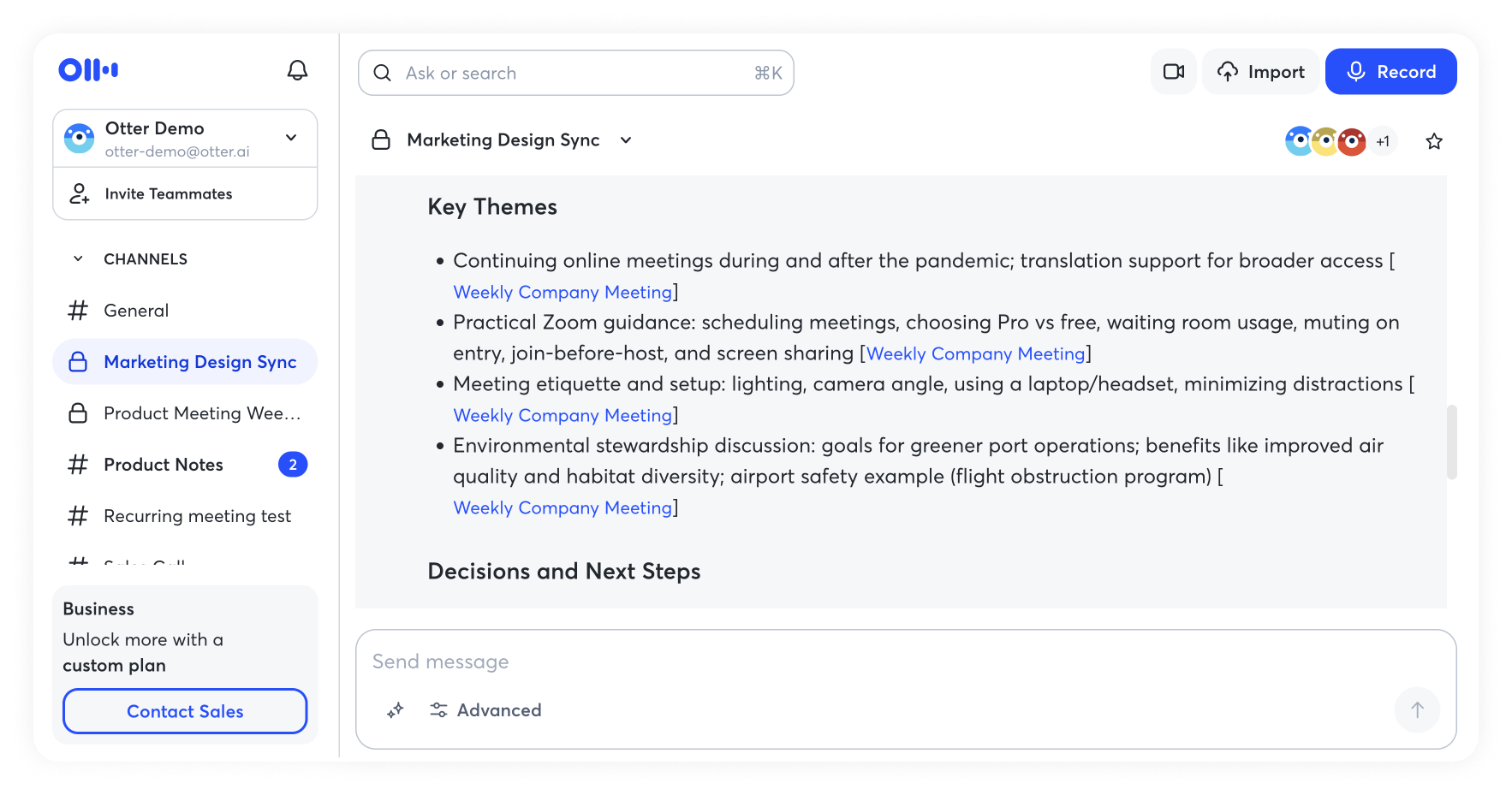Click the AI sparkle icon in message box
Image resolution: width=1512 pixels, height=795 pixels.
pyautogui.click(x=396, y=710)
